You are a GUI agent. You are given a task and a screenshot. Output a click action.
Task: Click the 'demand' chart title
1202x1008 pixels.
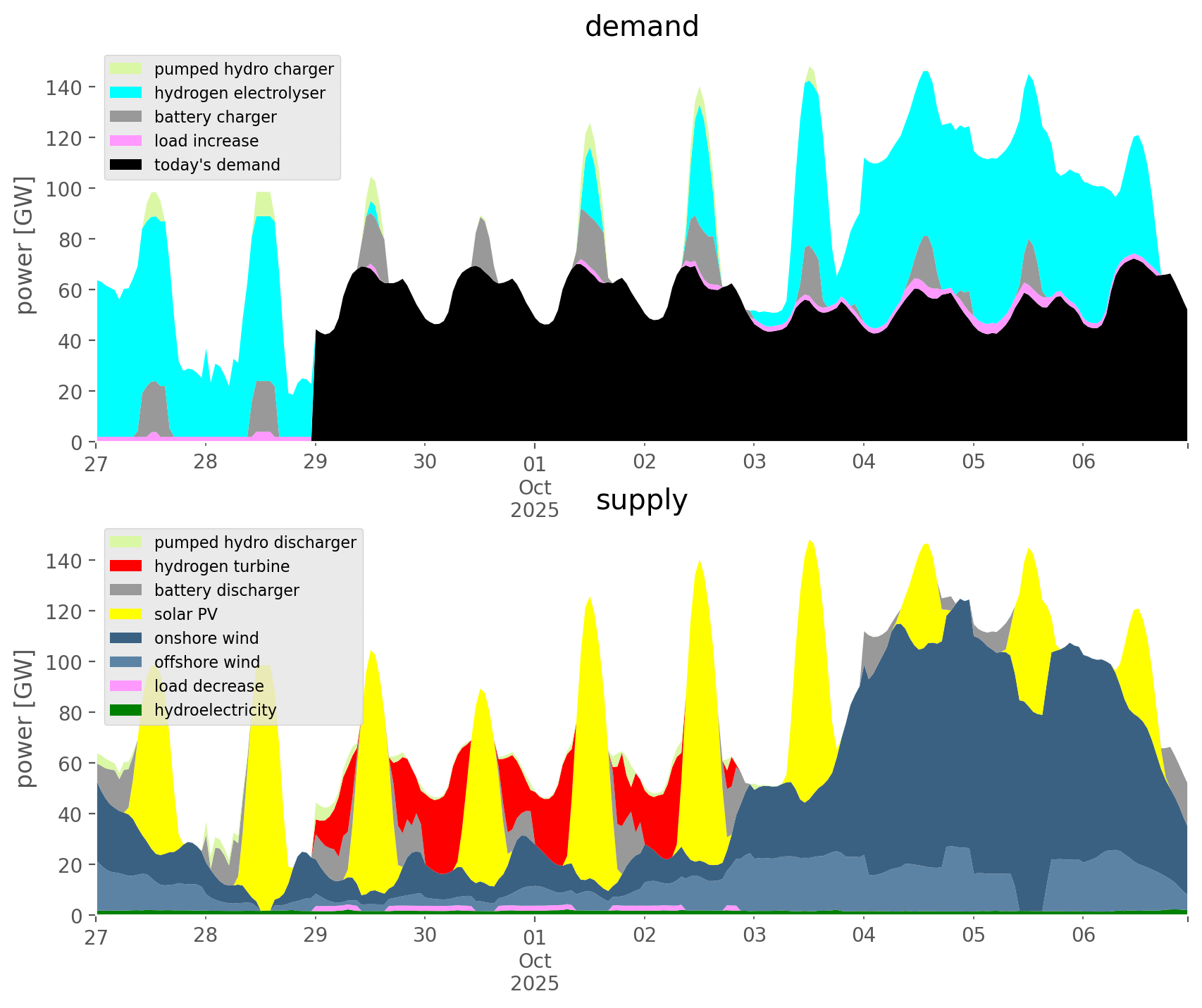pos(641,27)
